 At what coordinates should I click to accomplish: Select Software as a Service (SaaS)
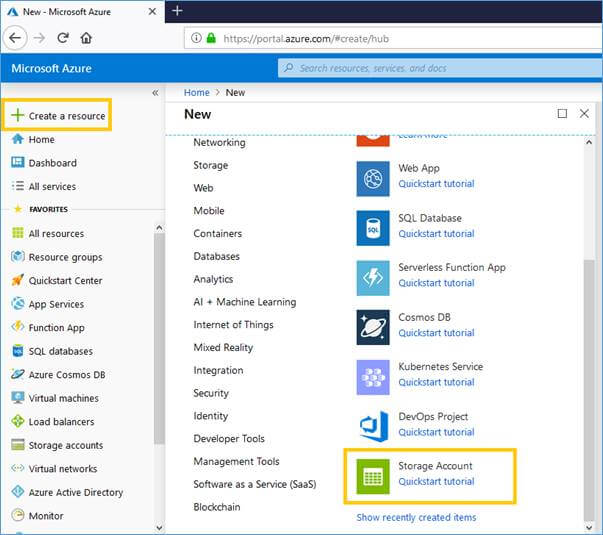point(255,484)
